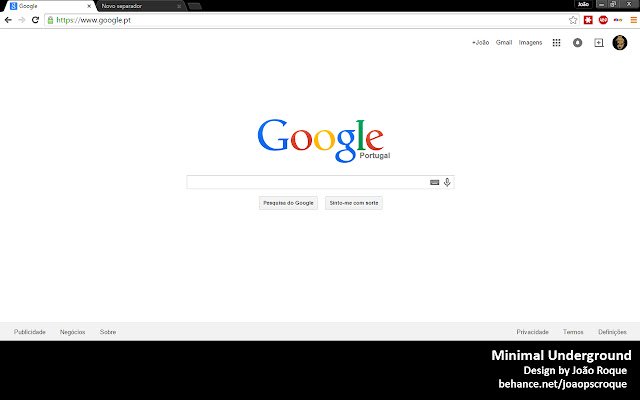Open a new tab with the new tab button
The width and height of the screenshot is (640, 400).
(195, 6)
